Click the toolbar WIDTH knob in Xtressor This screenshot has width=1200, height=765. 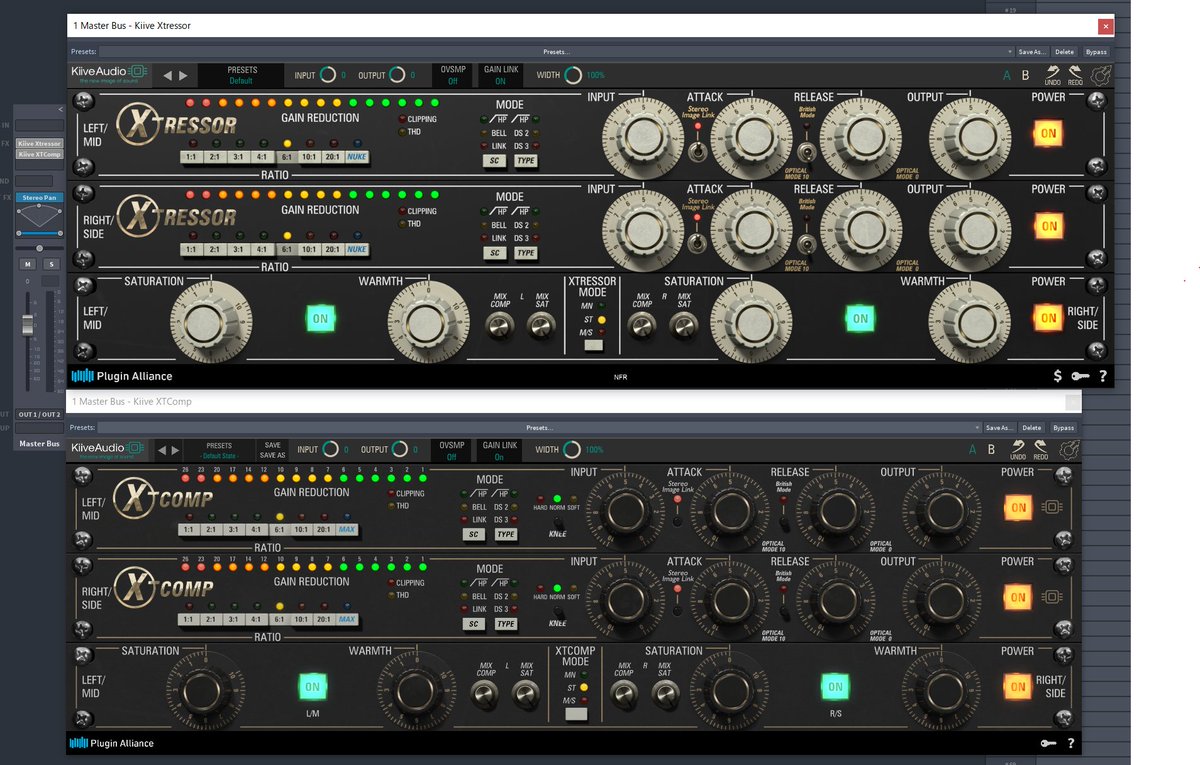[x=573, y=75]
